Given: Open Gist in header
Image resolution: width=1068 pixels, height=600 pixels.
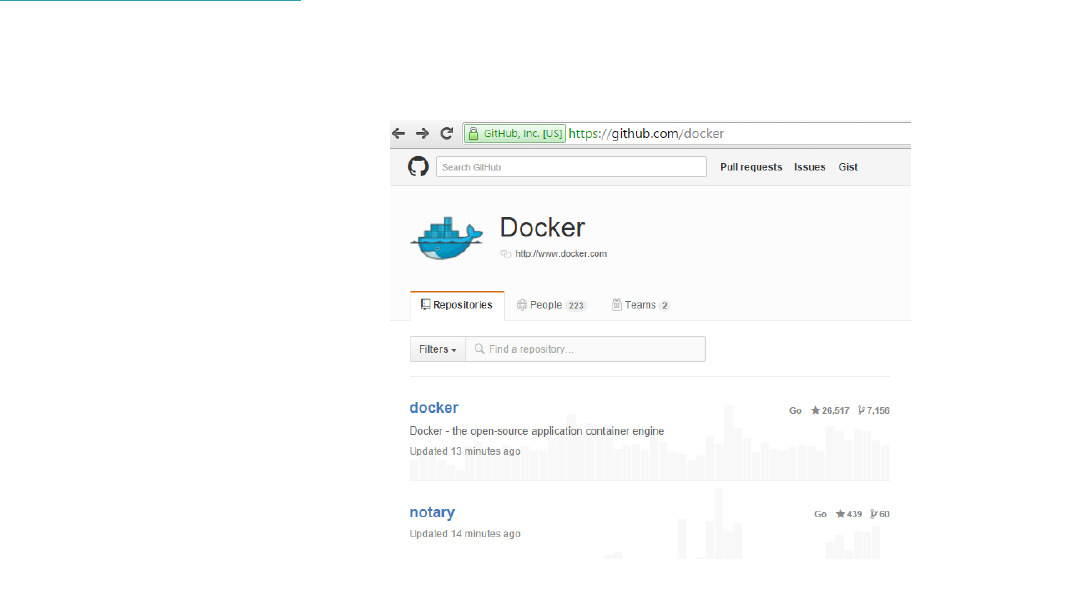Looking at the screenshot, I should (x=848, y=167).
